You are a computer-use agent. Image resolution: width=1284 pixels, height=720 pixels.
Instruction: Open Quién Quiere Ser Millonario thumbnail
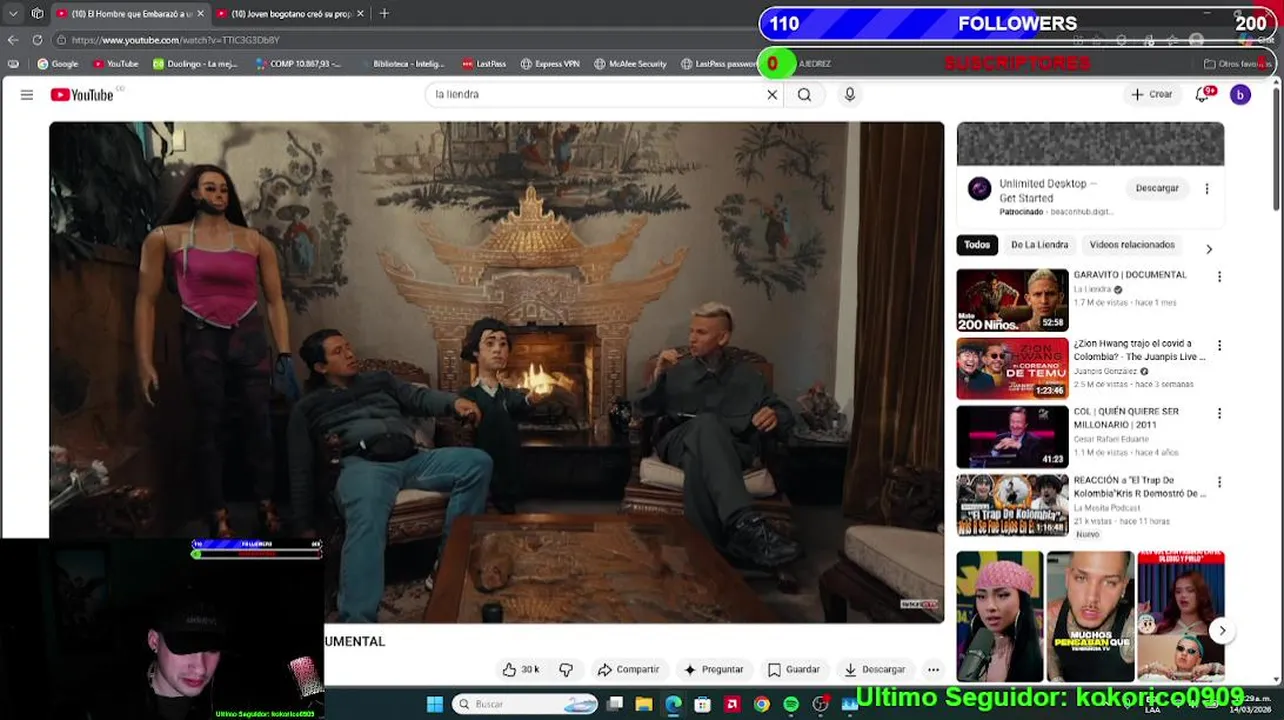1012,437
